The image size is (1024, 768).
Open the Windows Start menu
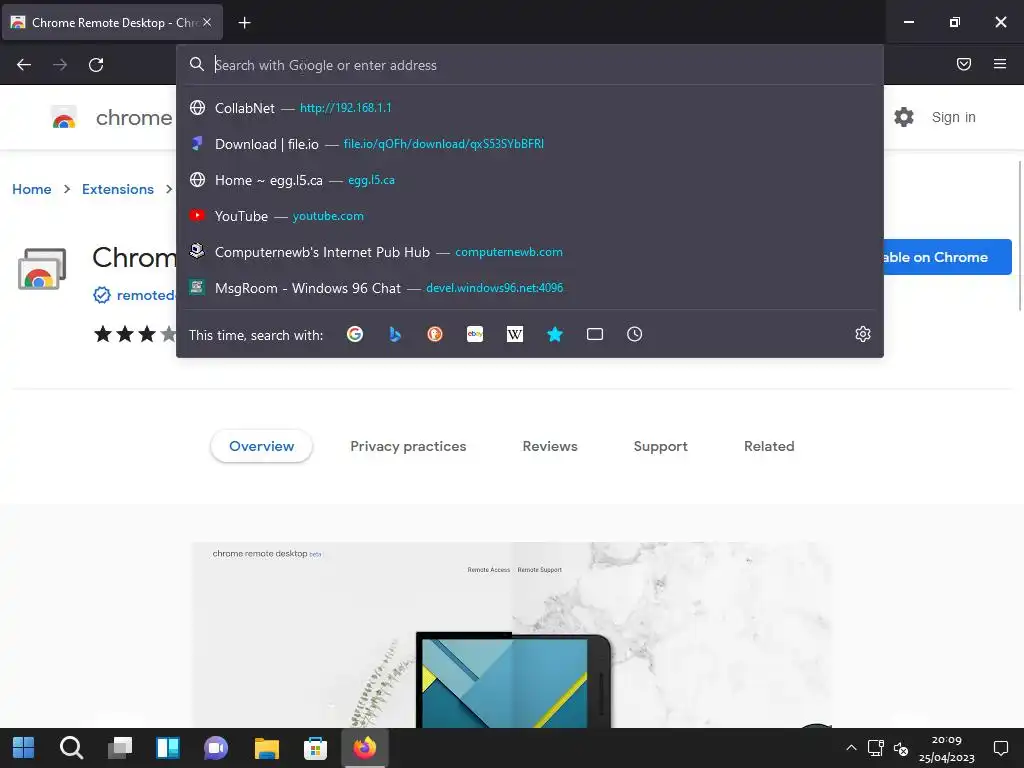[x=24, y=748]
